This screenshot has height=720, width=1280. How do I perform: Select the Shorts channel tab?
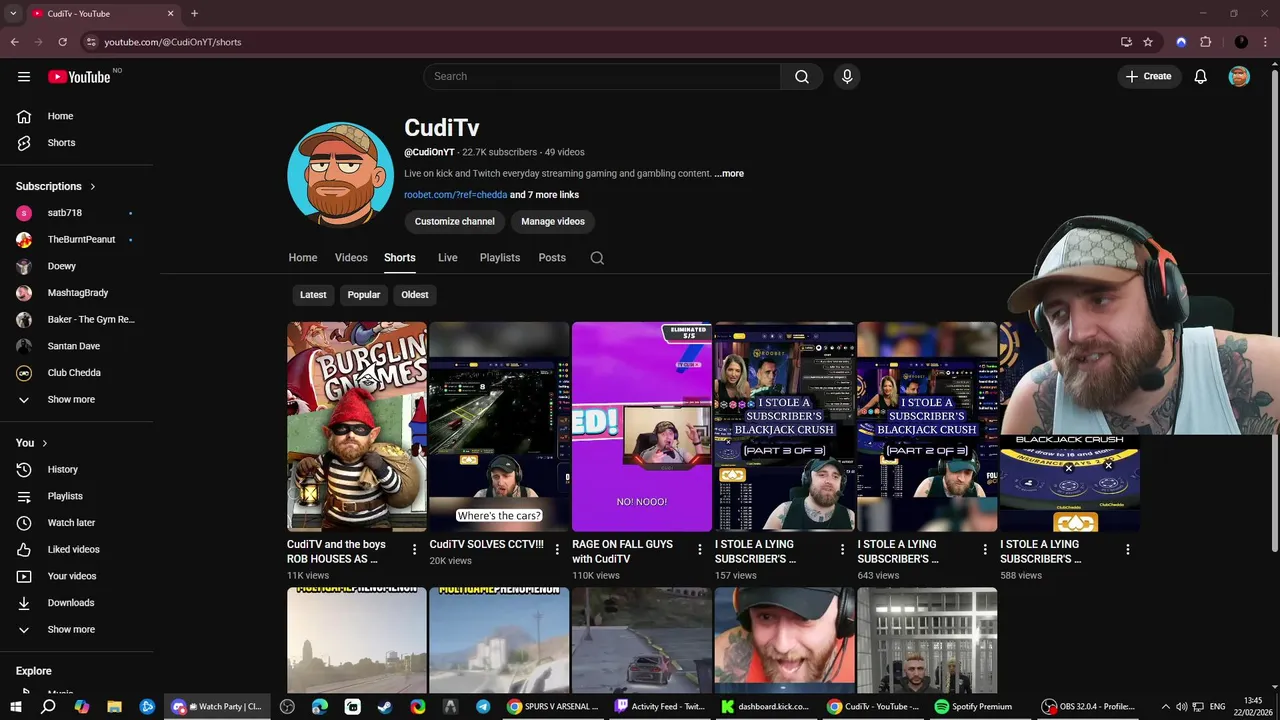point(400,258)
